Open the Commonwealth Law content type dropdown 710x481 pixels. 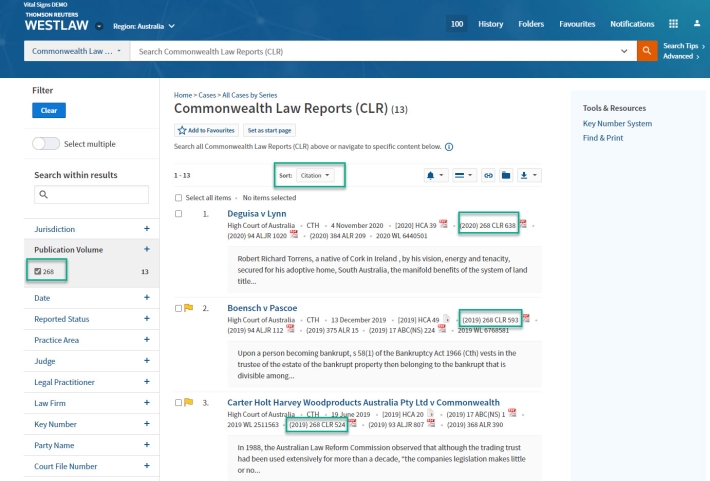click(x=77, y=51)
